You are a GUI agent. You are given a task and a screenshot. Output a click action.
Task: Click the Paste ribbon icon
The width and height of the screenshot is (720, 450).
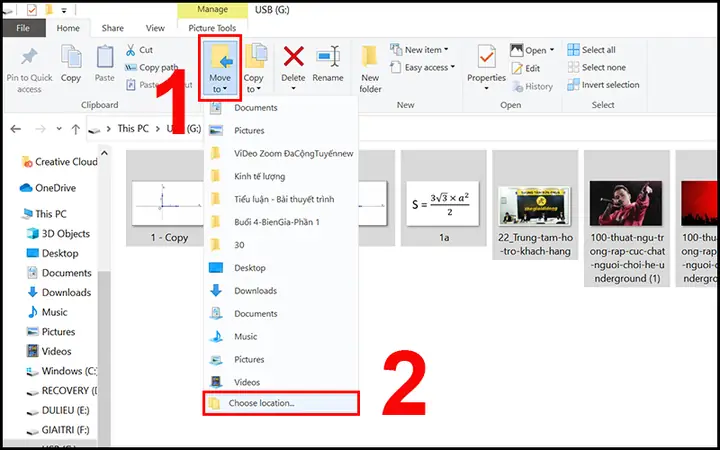105,58
